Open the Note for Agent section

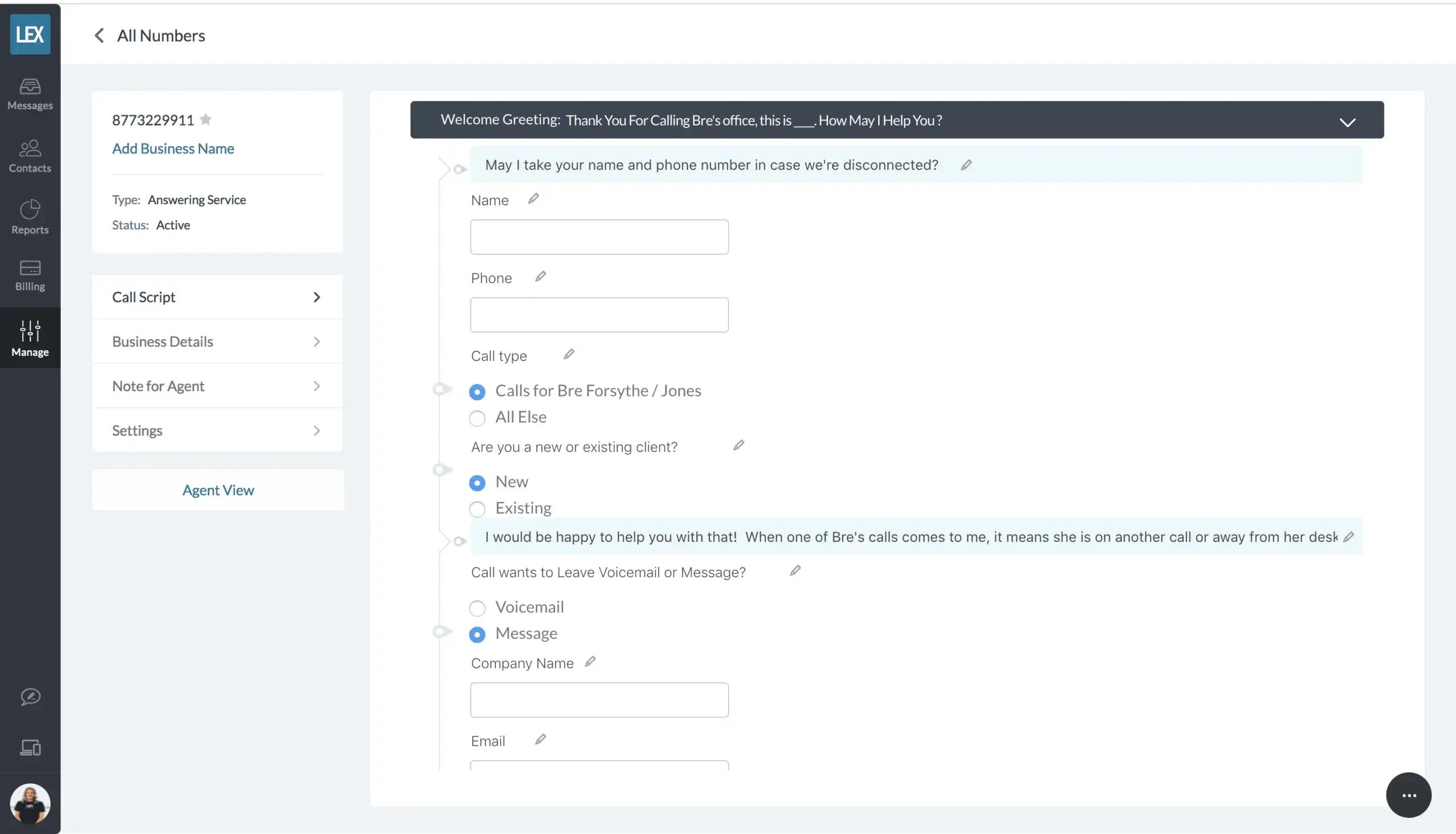tap(217, 386)
